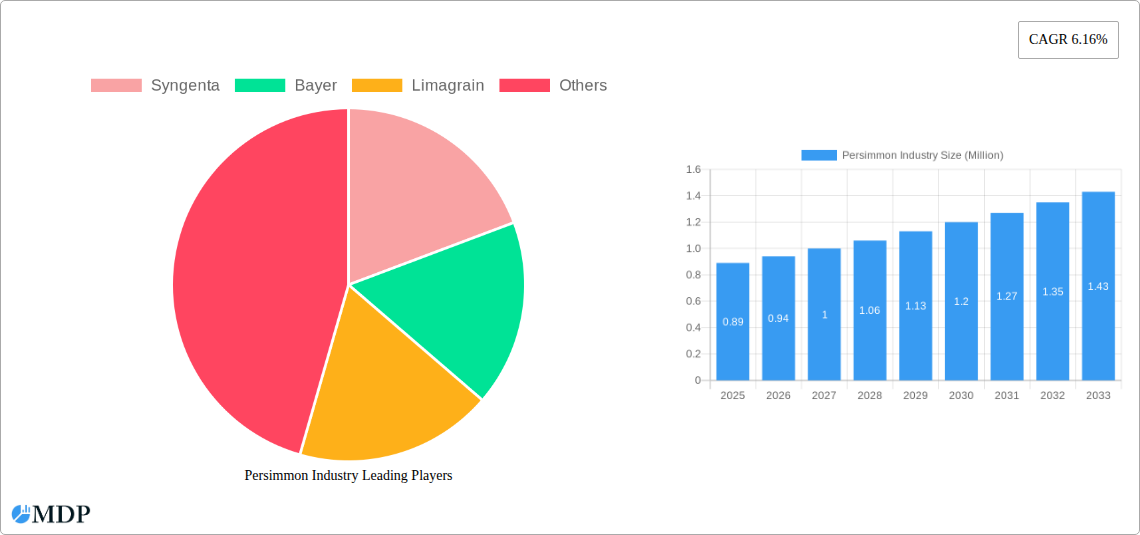1140x535 pixels.
Task: Click the 2032 bar showing 1.35
Action: (1053, 291)
